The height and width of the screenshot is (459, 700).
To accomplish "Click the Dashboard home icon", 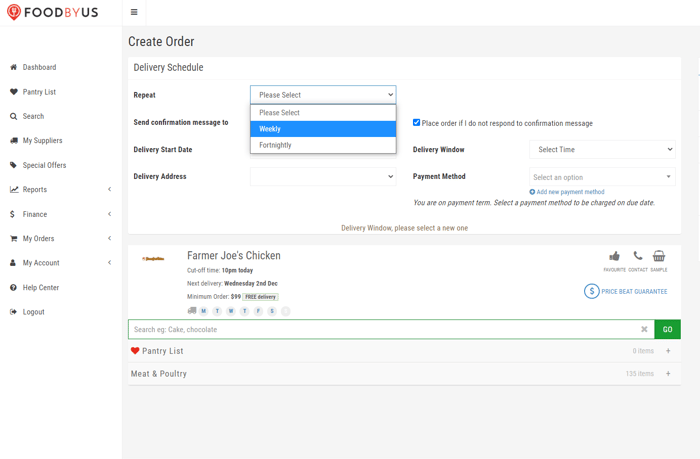I will click(x=13, y=67).
